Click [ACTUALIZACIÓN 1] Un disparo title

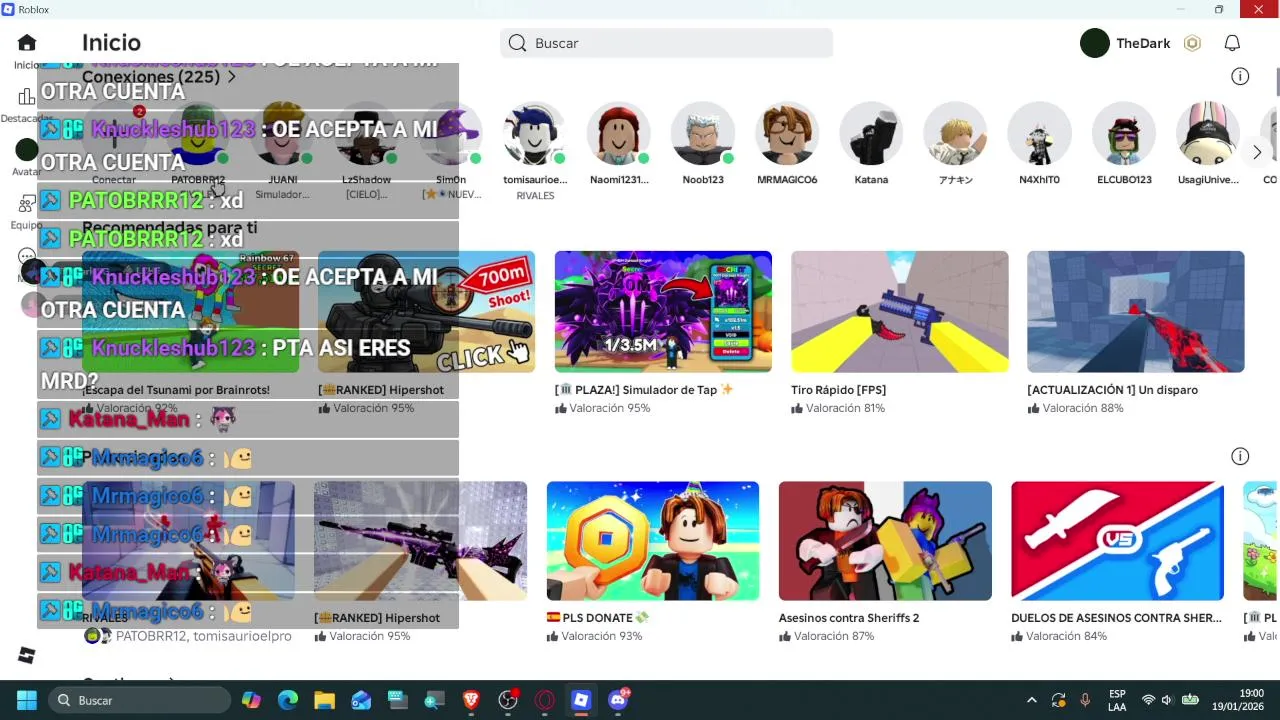[x=1112, y=390]
